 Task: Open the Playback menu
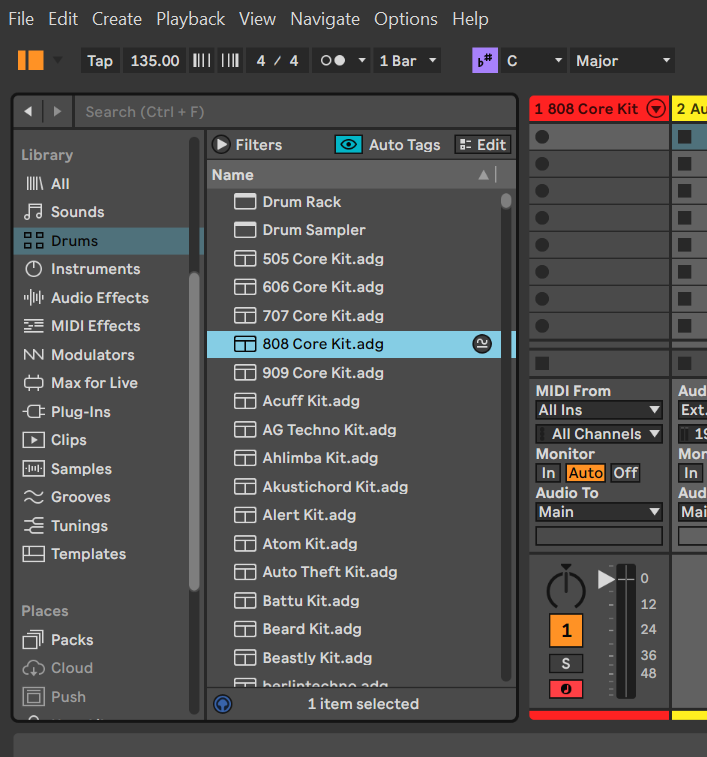190,19
